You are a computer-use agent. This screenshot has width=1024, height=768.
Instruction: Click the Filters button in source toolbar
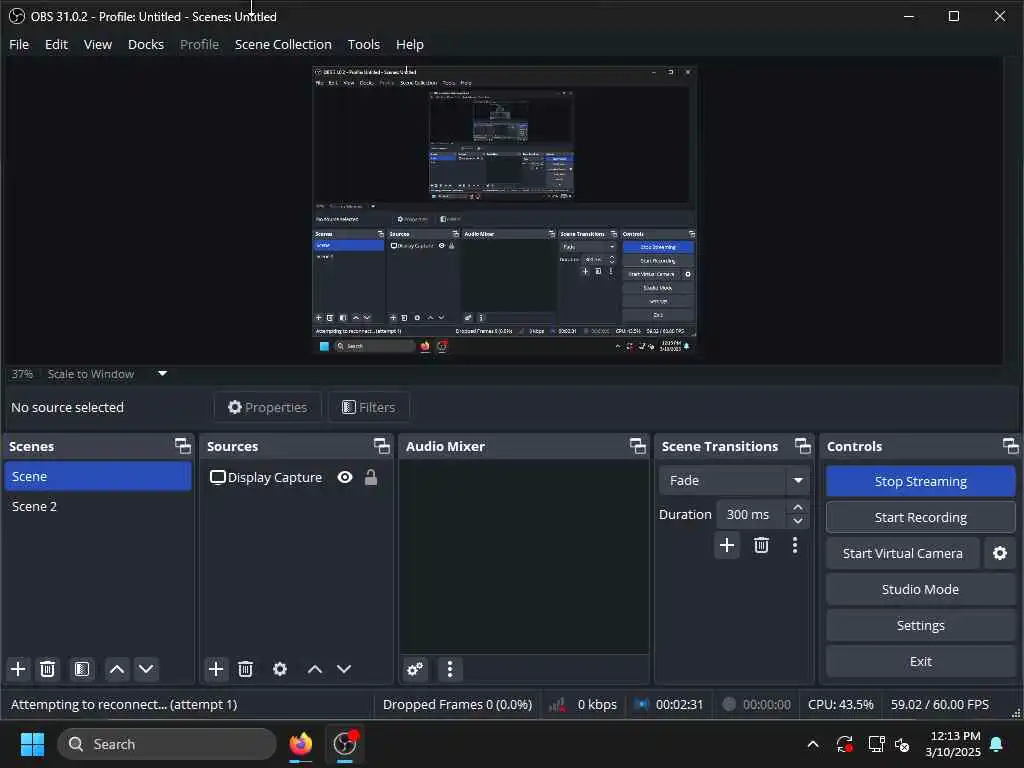pos(369,407)
